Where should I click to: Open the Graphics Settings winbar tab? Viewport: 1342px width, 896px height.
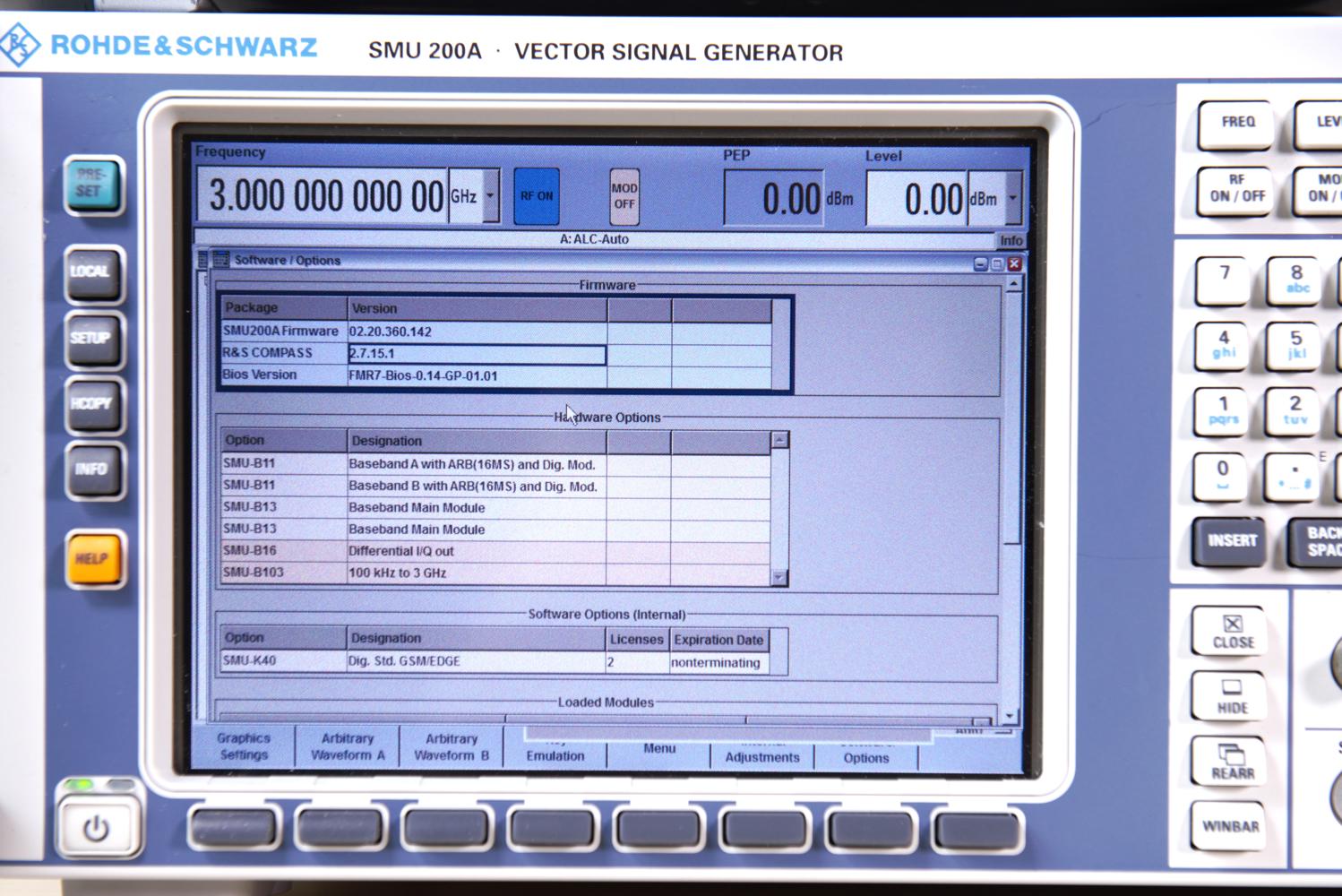pos(243,746)
